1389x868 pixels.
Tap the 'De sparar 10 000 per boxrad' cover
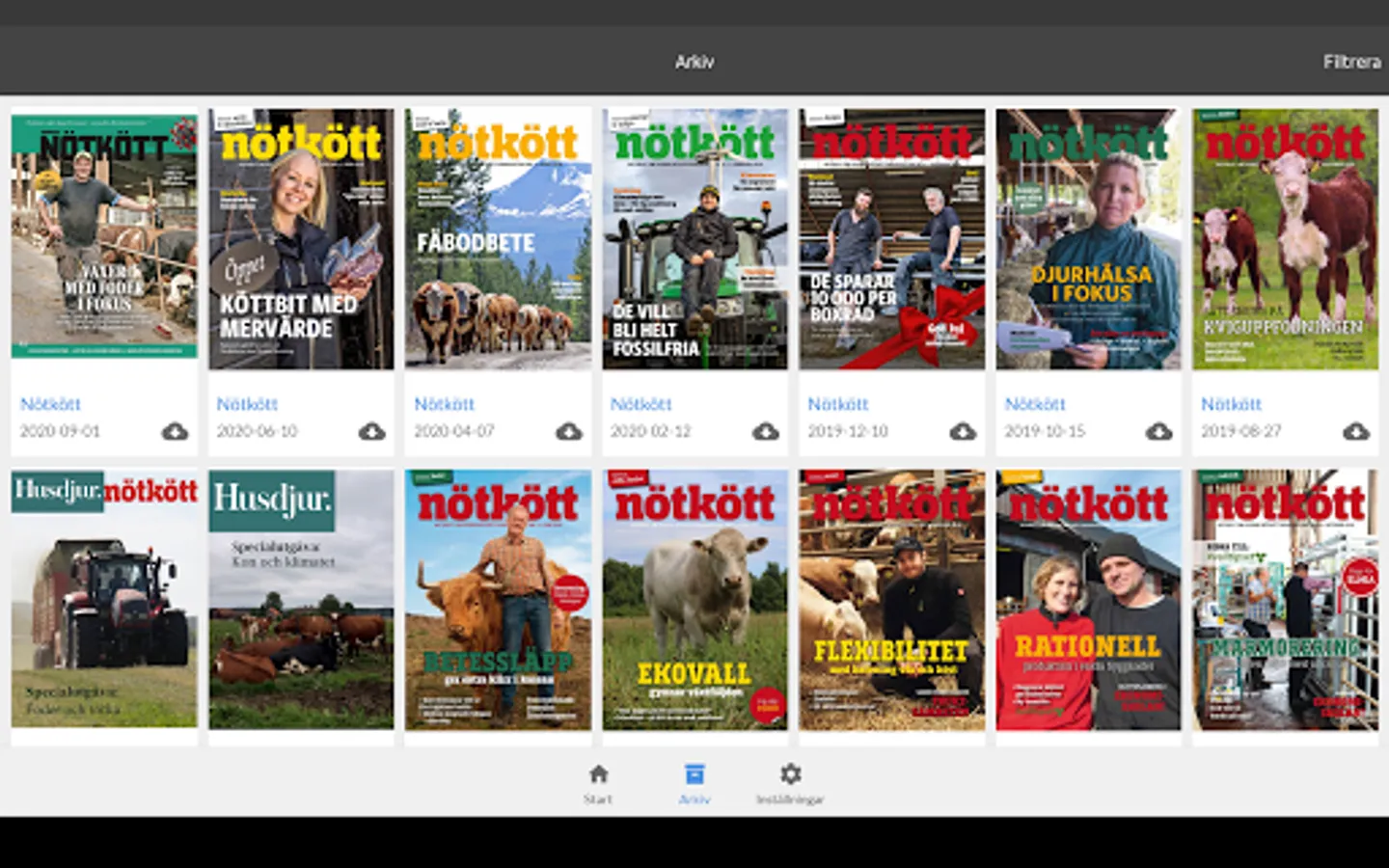click(892, 239)
